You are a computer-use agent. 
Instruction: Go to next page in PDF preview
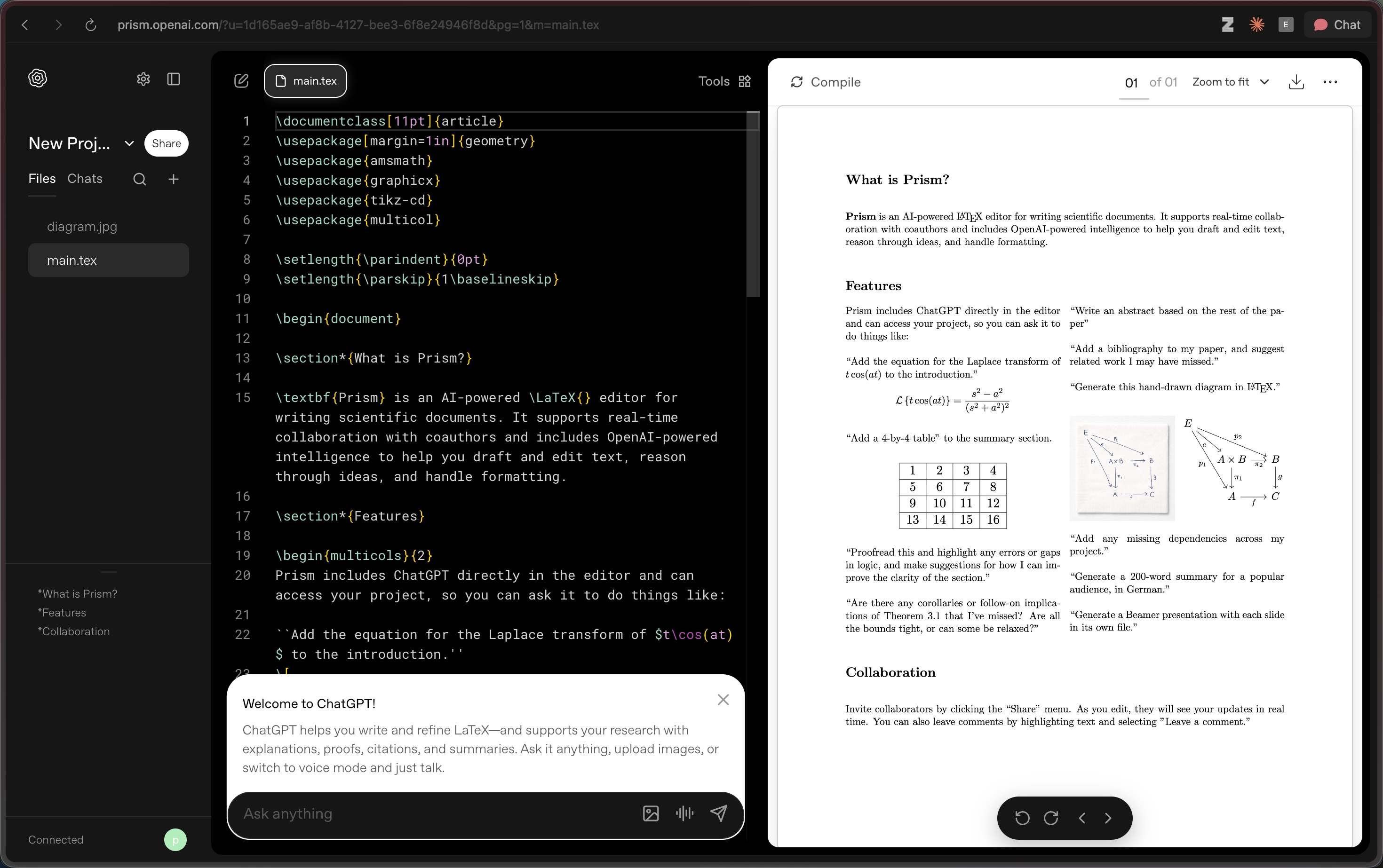(1108, 818)
